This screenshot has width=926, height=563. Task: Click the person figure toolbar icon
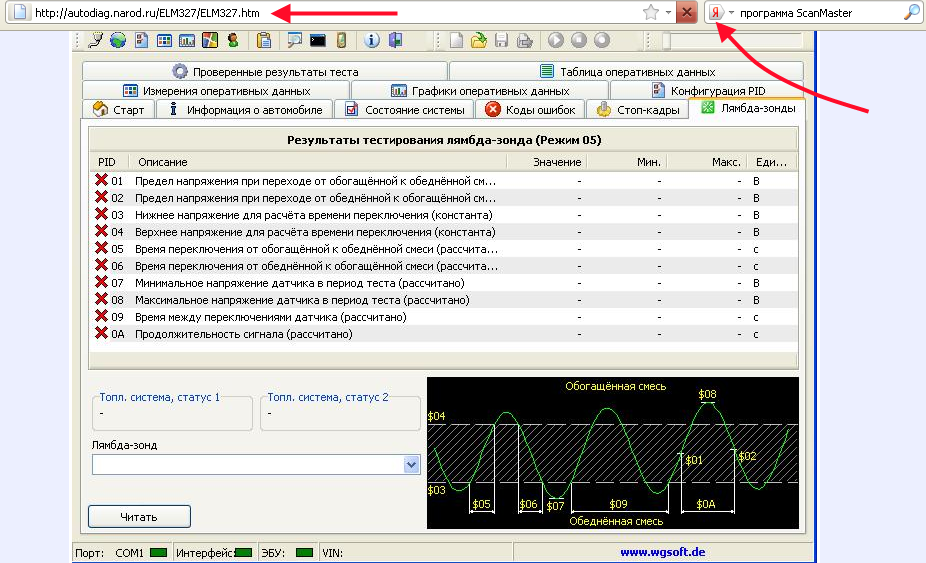[233, 40]
